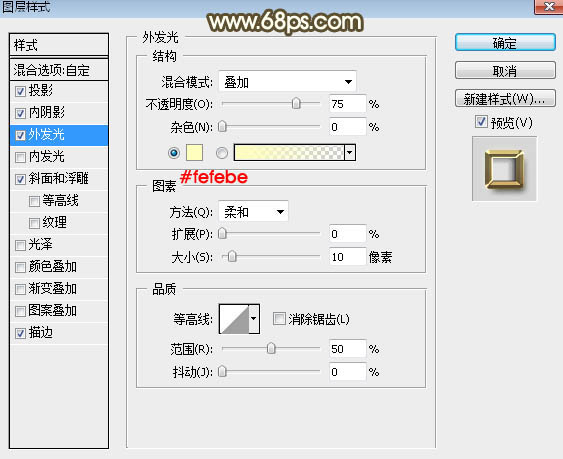Click the 抖动 jitter value field
Screen dimensions: 563x459
348,372
